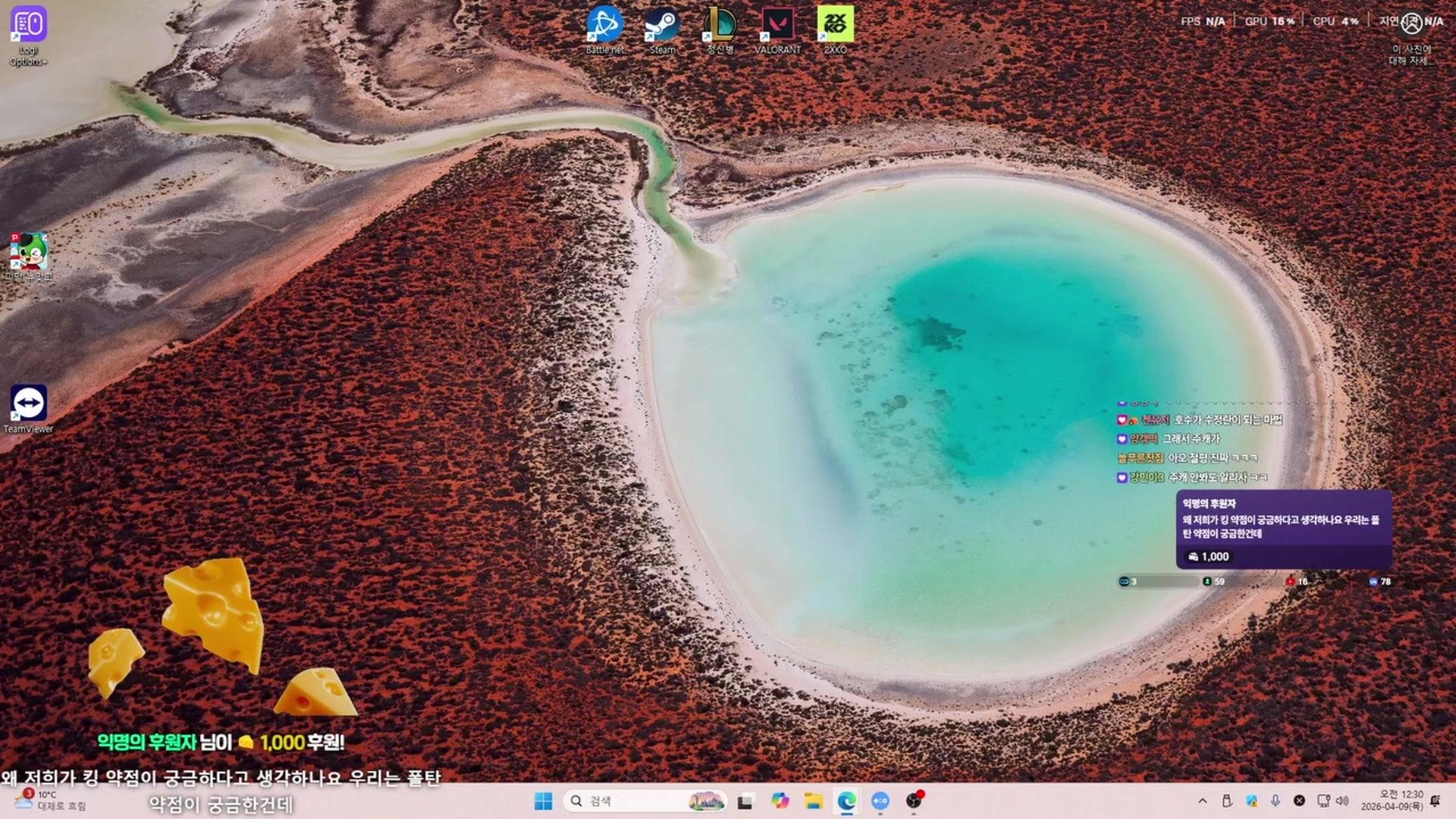Expand the hidden system tray icons chevron

point(1203,801)
